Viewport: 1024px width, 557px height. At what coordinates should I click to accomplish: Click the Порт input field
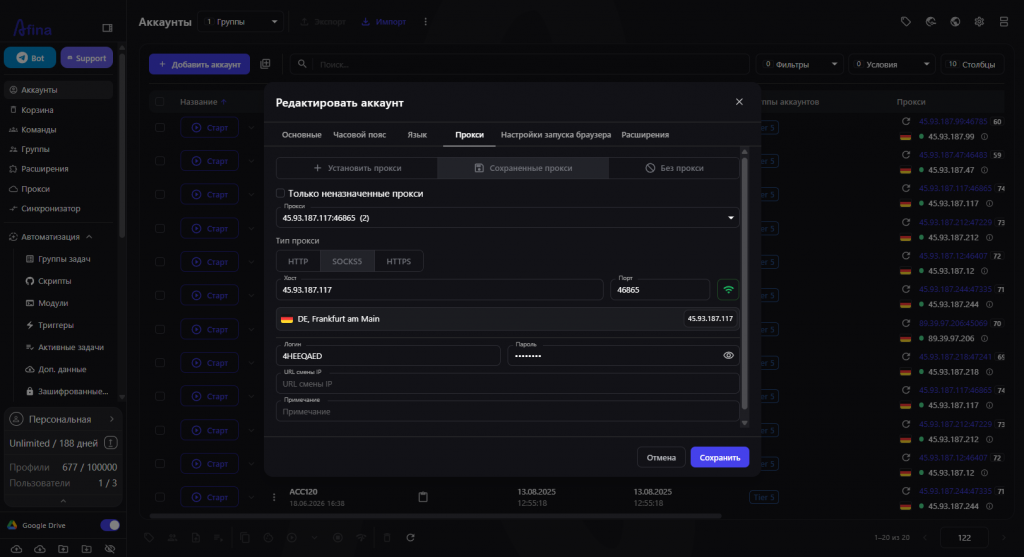660,289
